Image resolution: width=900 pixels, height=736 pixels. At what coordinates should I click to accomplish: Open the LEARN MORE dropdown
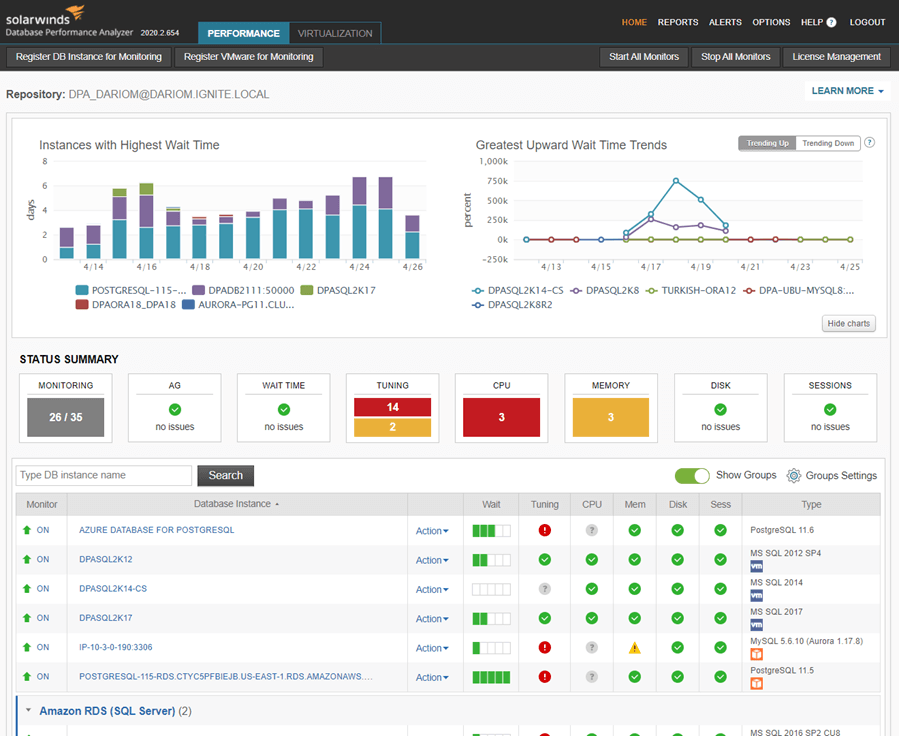point(847,91)
